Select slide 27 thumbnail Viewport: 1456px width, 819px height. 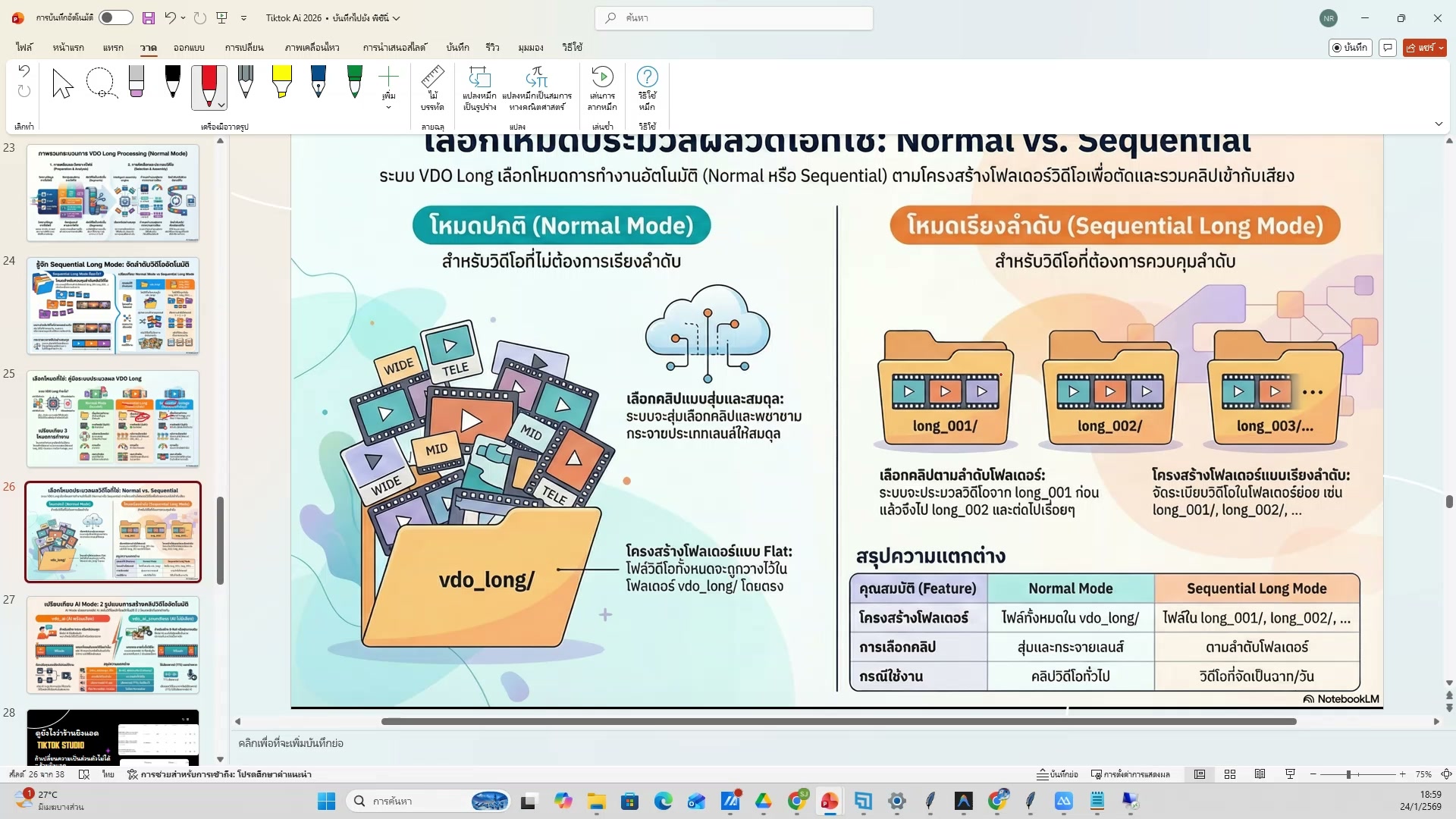coord(113,645)
